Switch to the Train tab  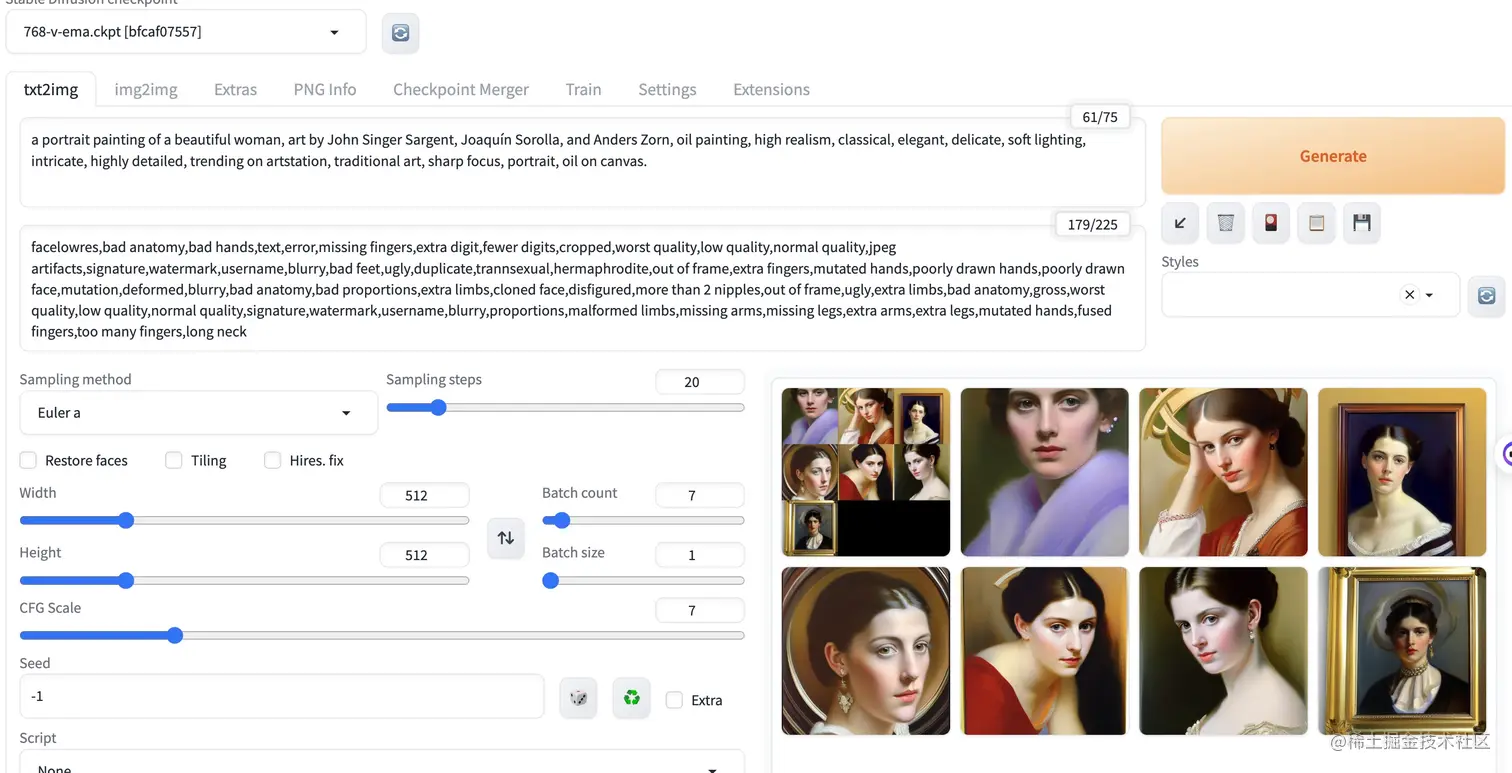[583, 89]
